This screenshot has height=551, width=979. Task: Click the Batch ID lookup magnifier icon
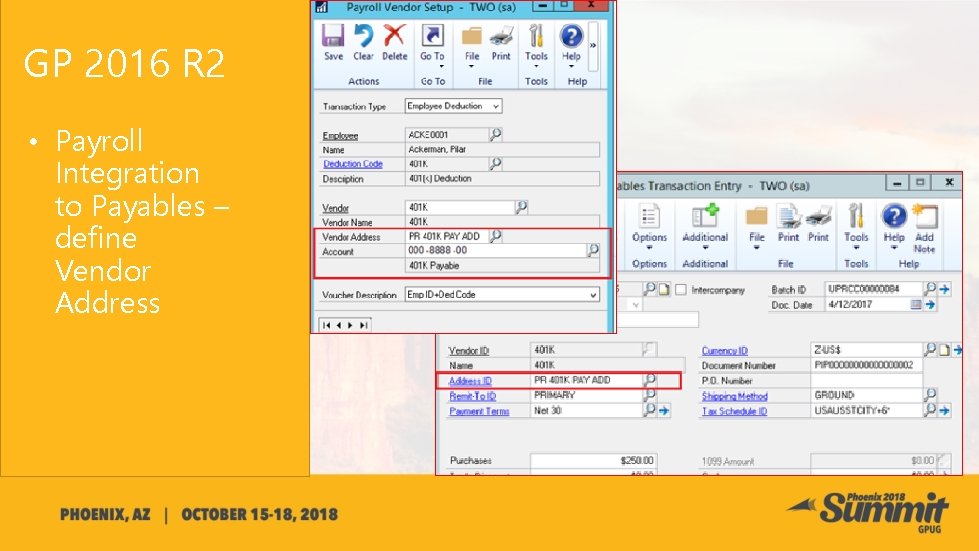[x=930, y=288]
